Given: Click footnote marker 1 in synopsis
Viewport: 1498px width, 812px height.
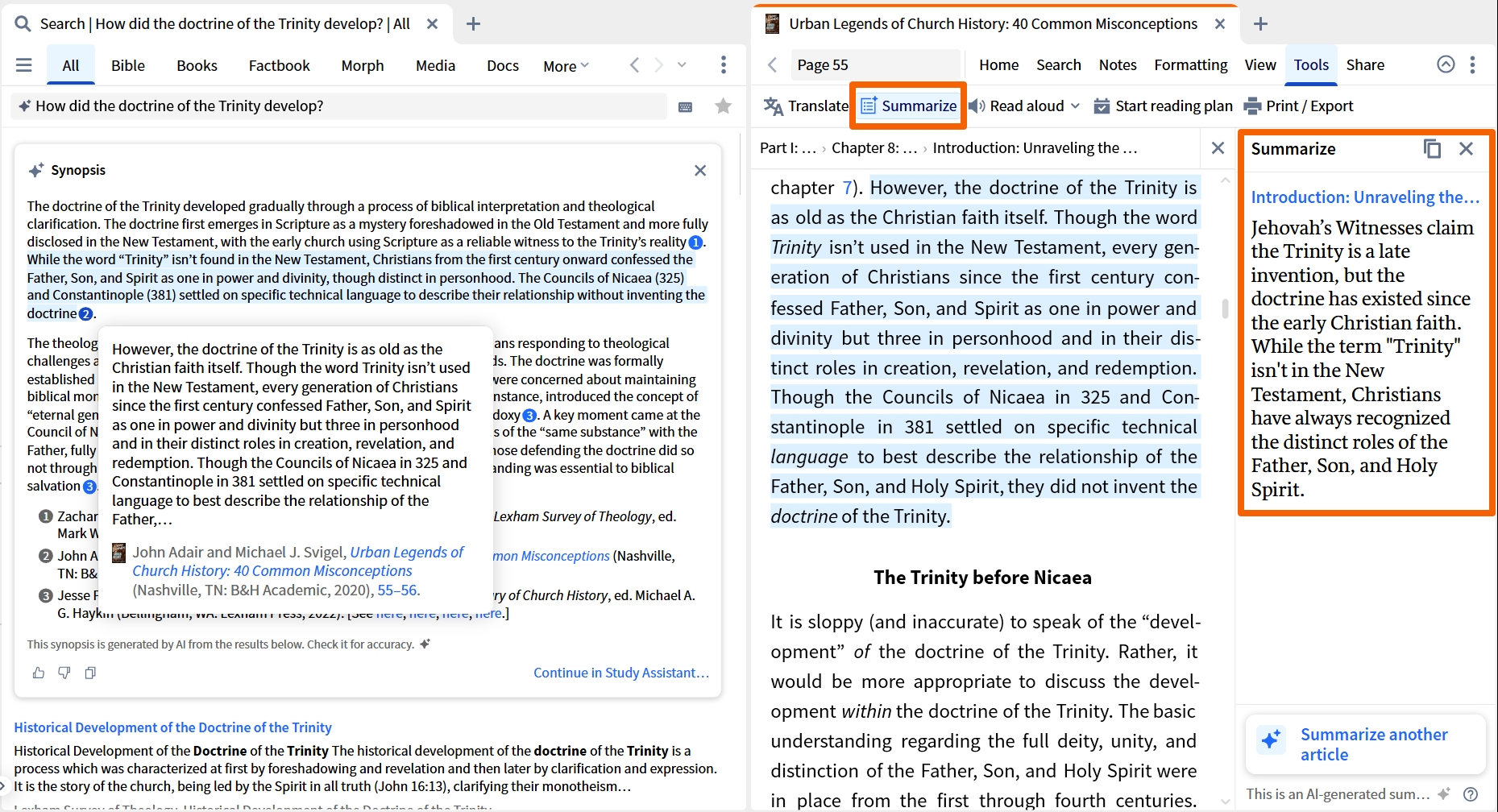Looking at the screenshot, I should 696,242.
